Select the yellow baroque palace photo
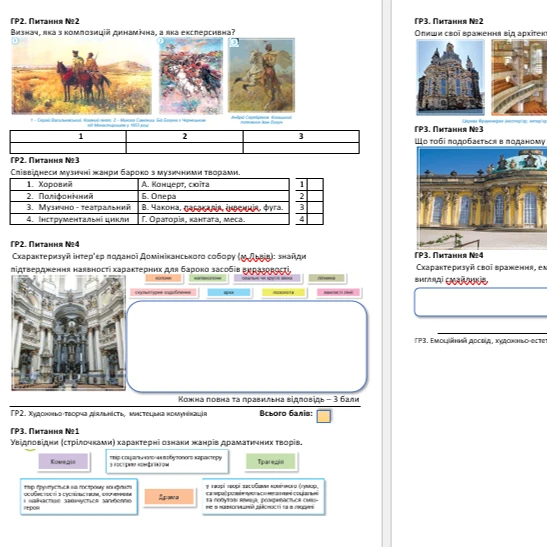The height and width of the screenshot is (547, 547). tap(482, 198)
